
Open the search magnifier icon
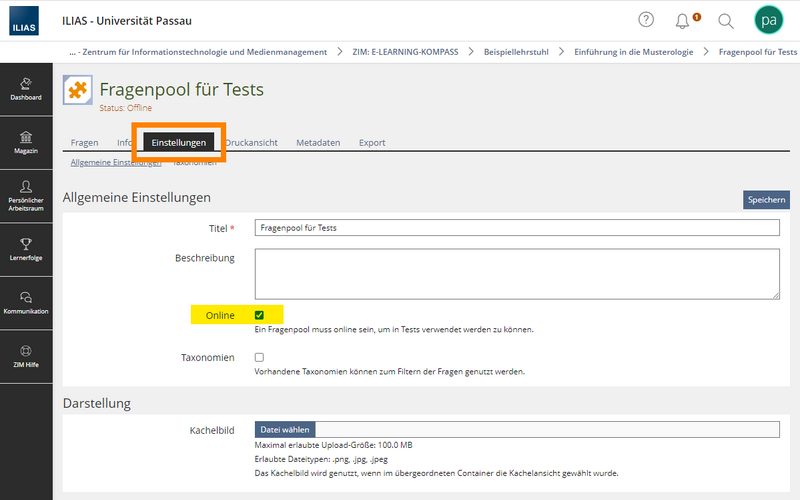[726, 21]
